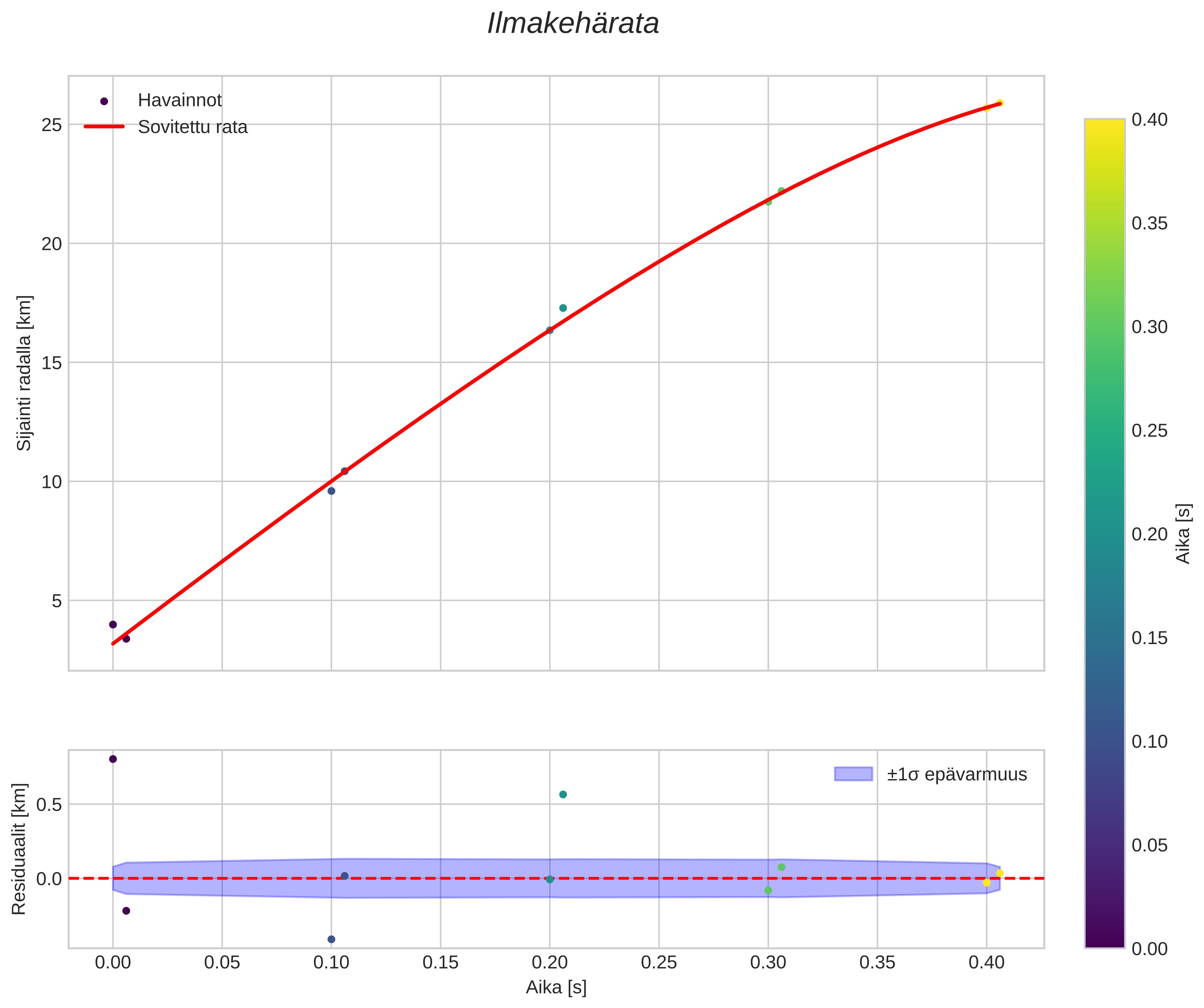Click the Havainnot legend label text
The width and height of the screenshot is (1204, 1008).
click(x=179, y=101)
